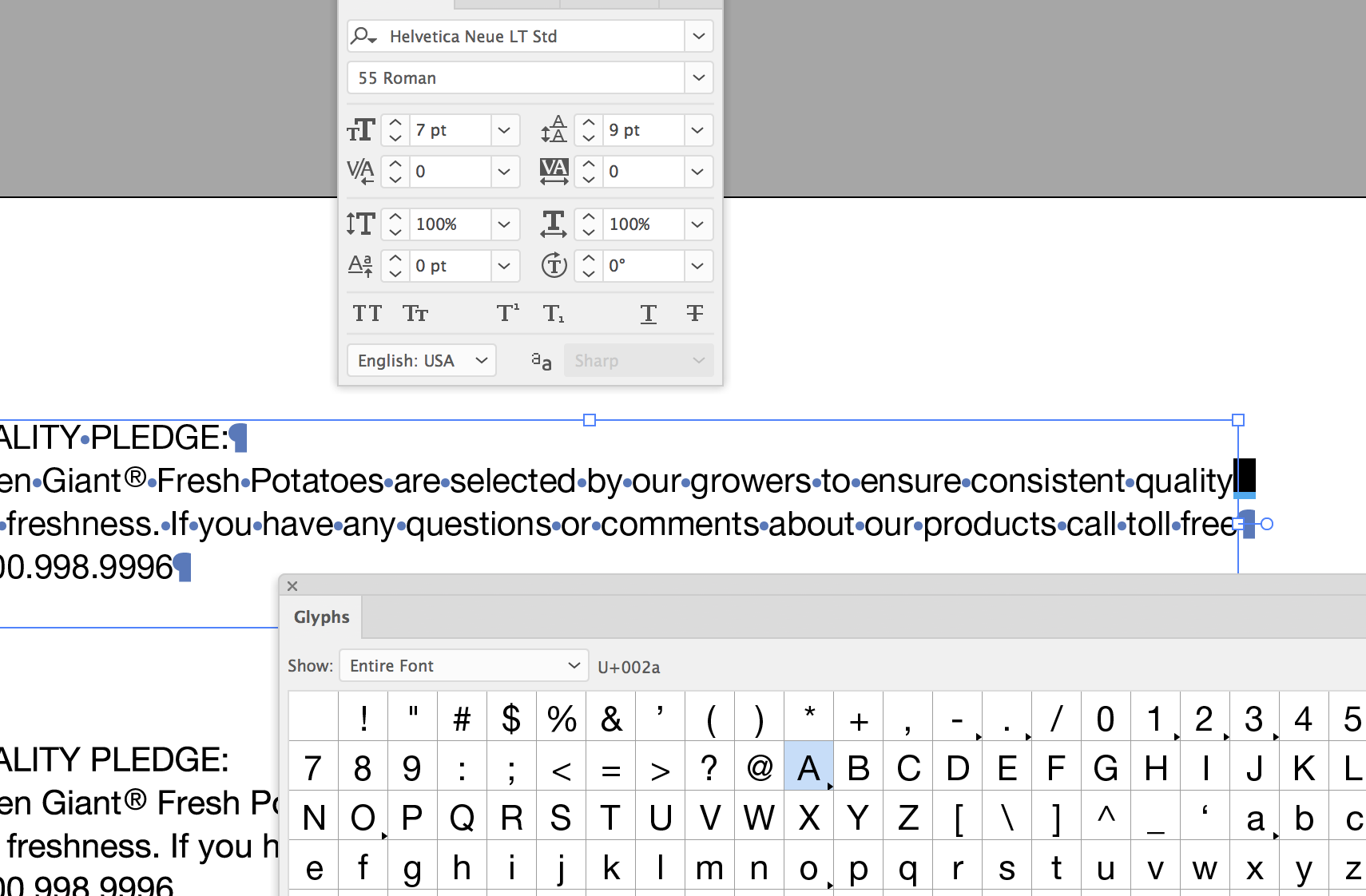
Task: Open the Sharp anti-aliasing dropdown
Action: click(638, 360)
